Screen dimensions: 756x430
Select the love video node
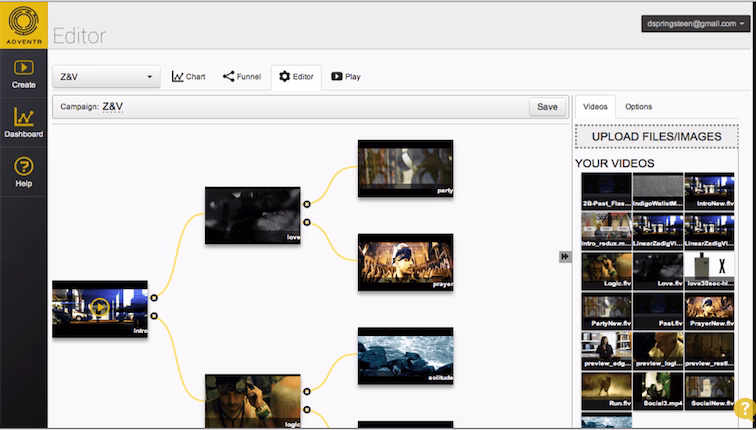(x=253, y=215)
